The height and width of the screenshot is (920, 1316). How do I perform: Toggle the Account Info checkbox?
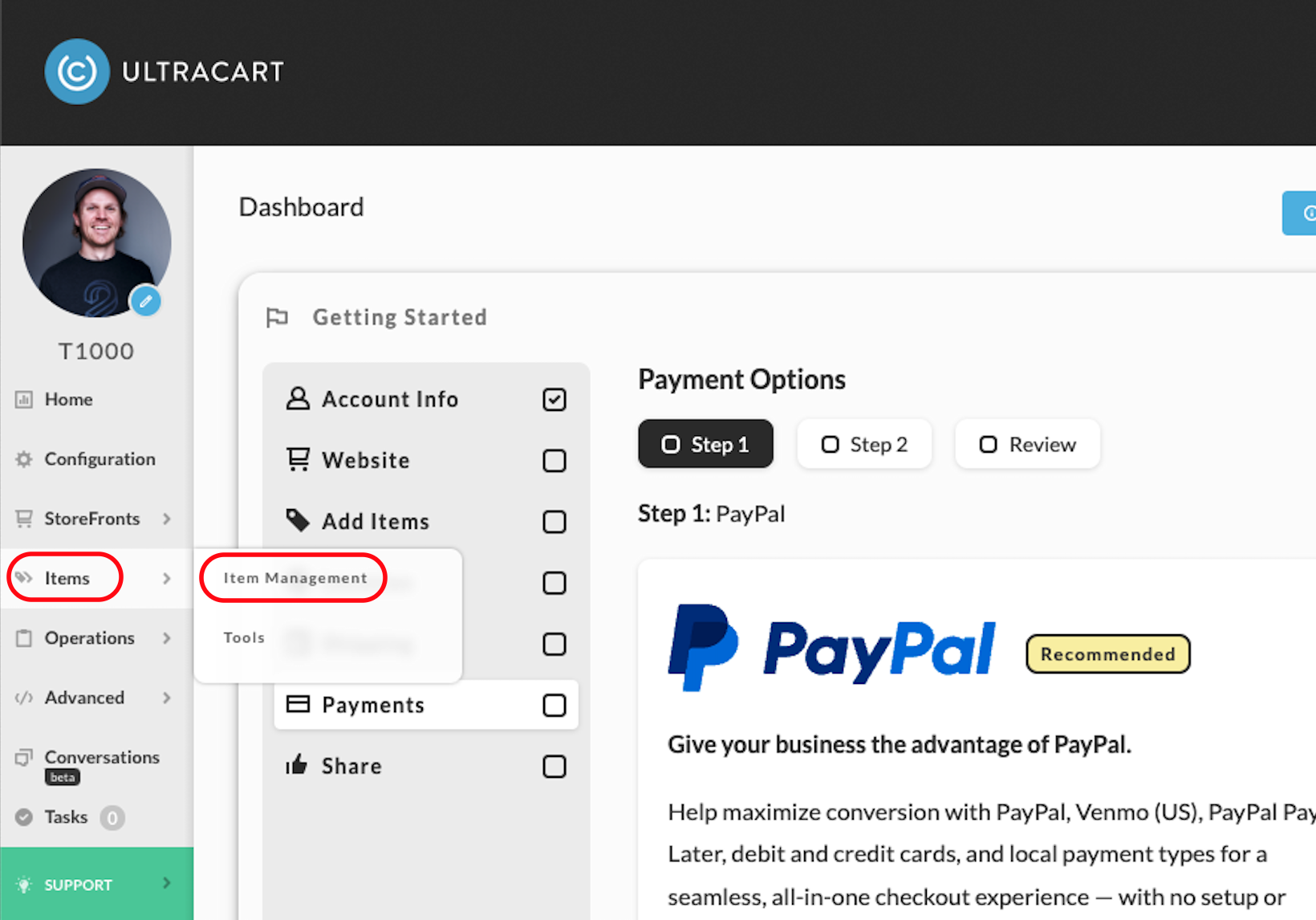tap(554, 399)
